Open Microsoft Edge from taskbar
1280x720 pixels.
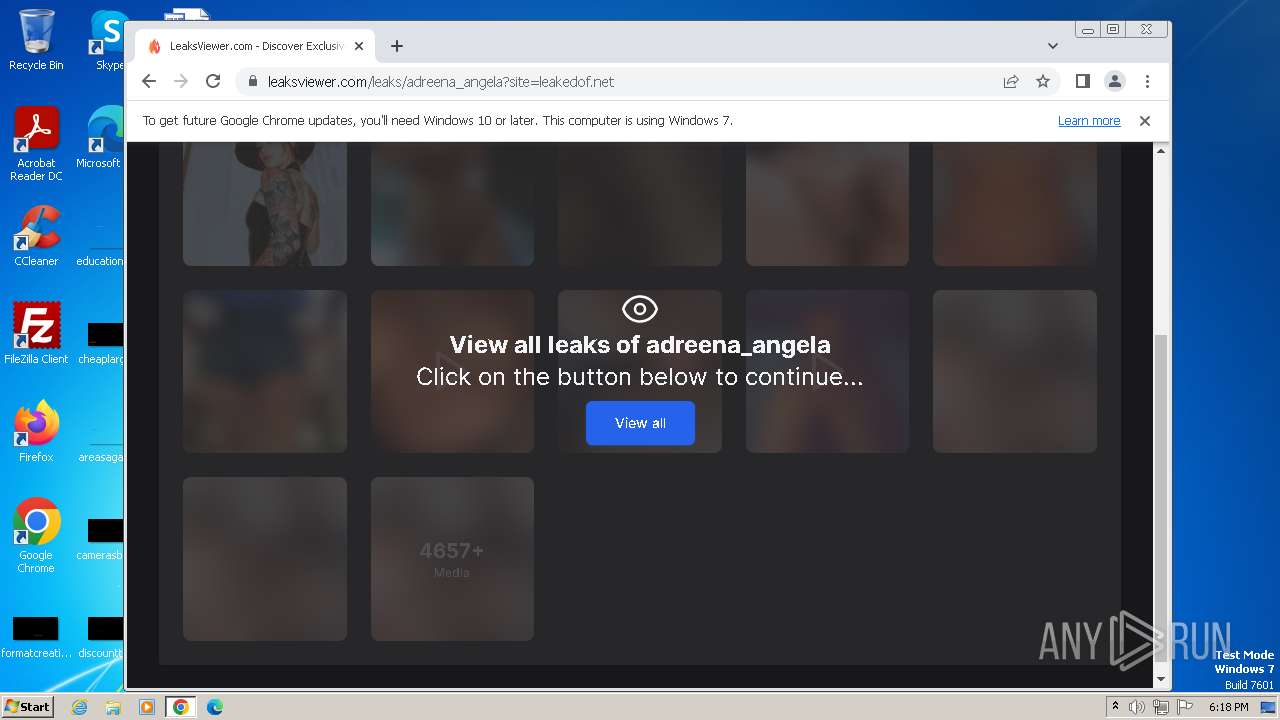[214, 707]
